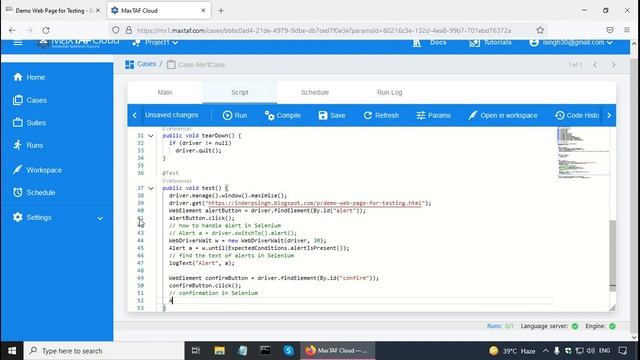Collapse the test method at line 37
640x360 pixels.
tap(151, 188)
